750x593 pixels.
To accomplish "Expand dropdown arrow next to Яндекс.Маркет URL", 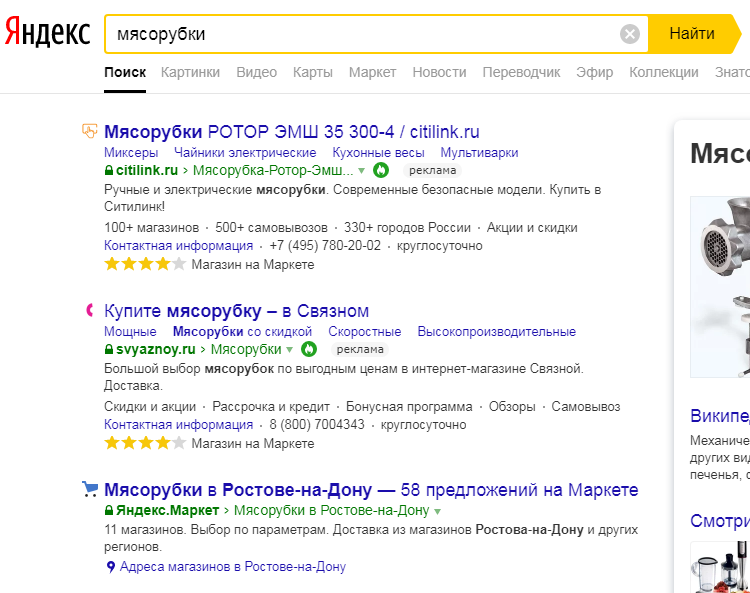I will click(438, 511).
